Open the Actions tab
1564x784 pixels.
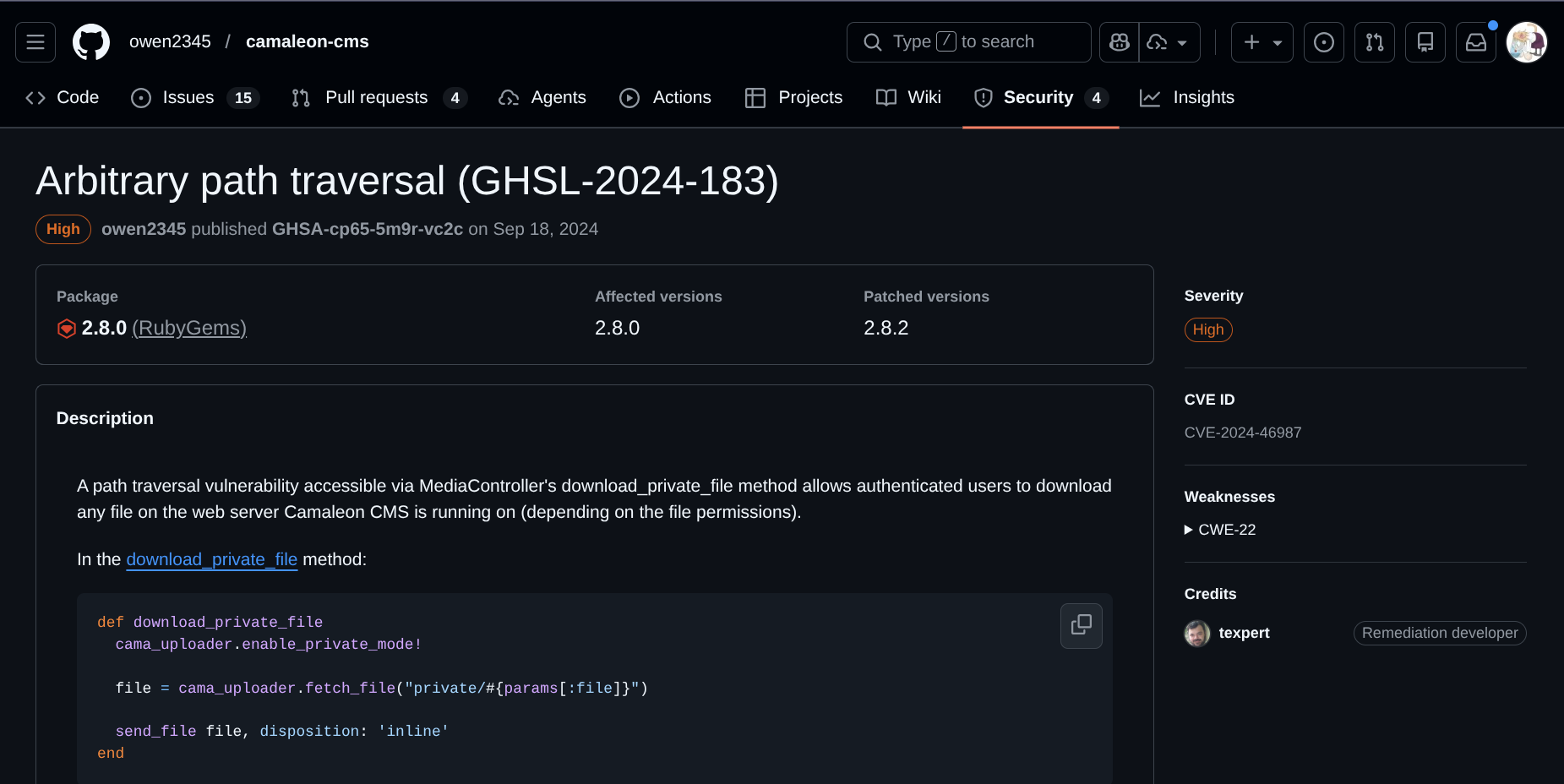coord(666,98)
